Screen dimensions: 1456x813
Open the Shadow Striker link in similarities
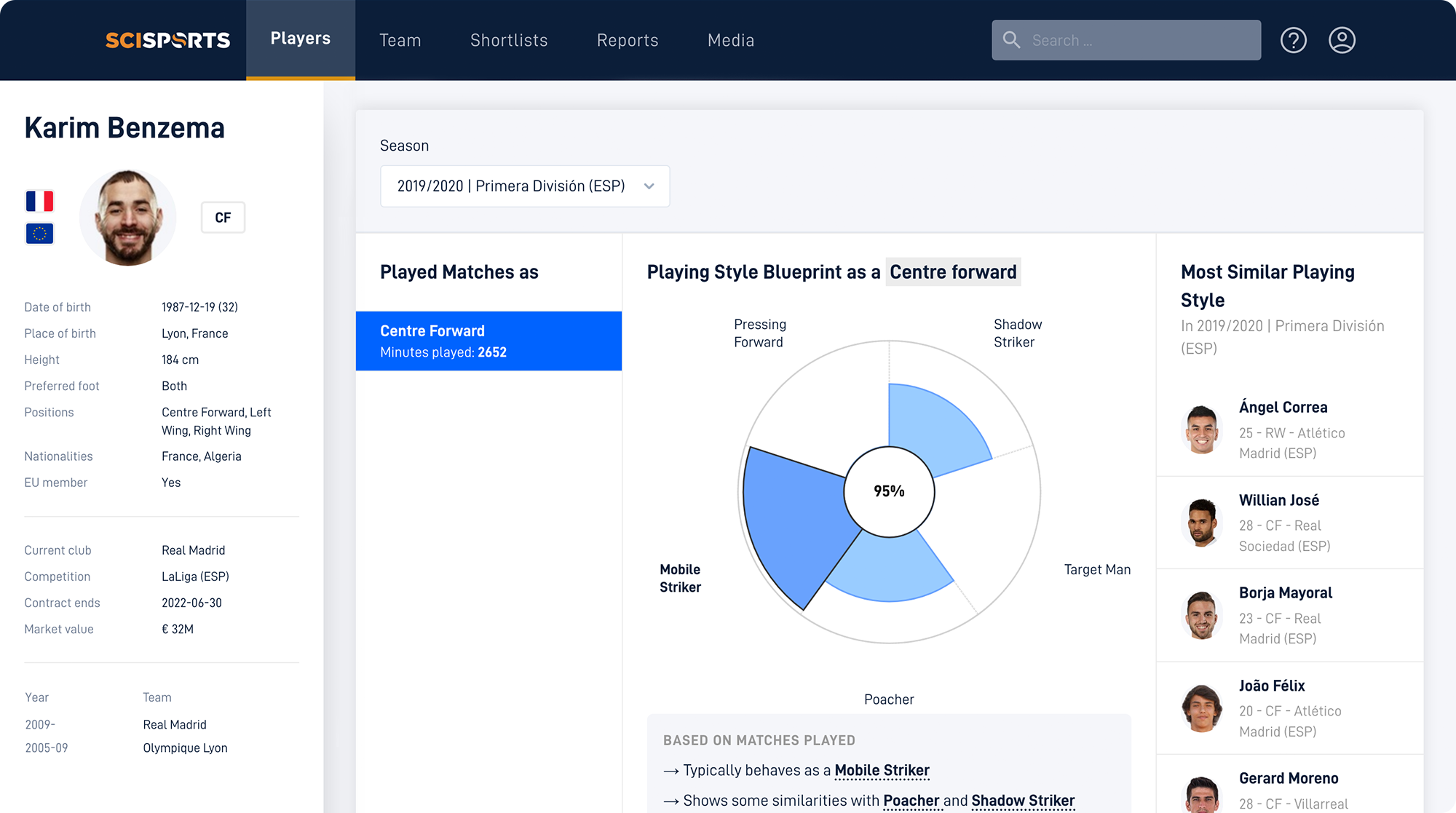pos(1023,801)
